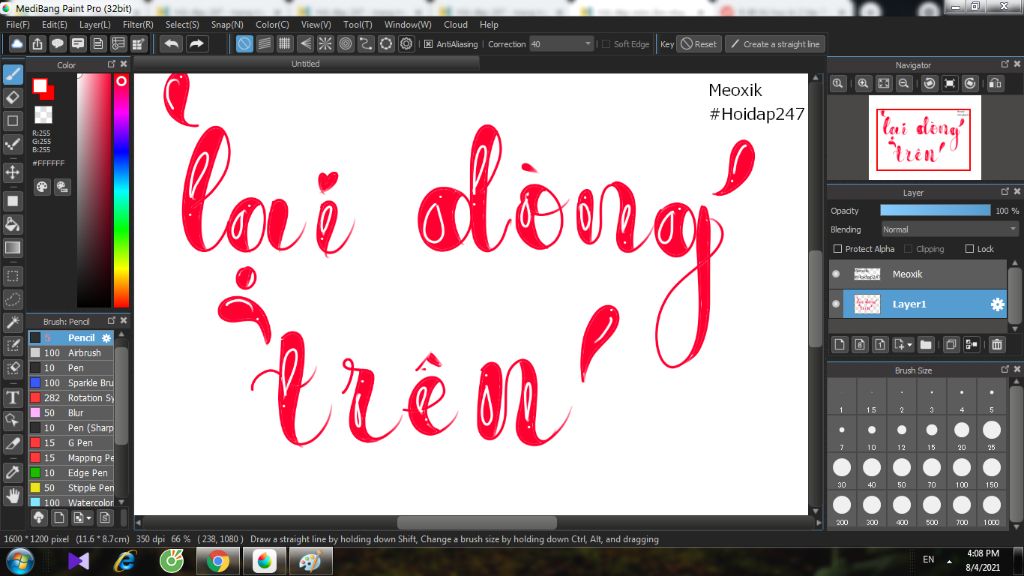The height and width of the screenshot is (576, 1024).
Task: Open the Filter menu
Action: coord(138,24)
